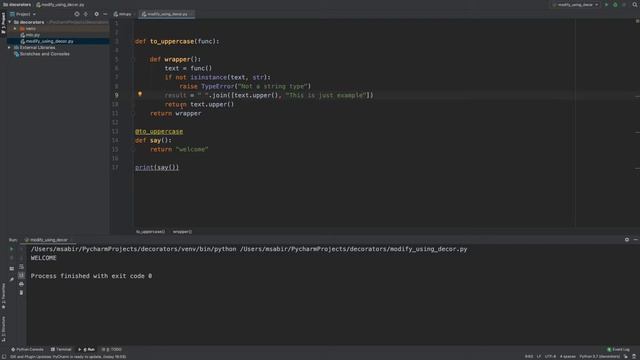Switch to the first editor tab
This screenshot has height=360, width=640.
pos(122,14)
